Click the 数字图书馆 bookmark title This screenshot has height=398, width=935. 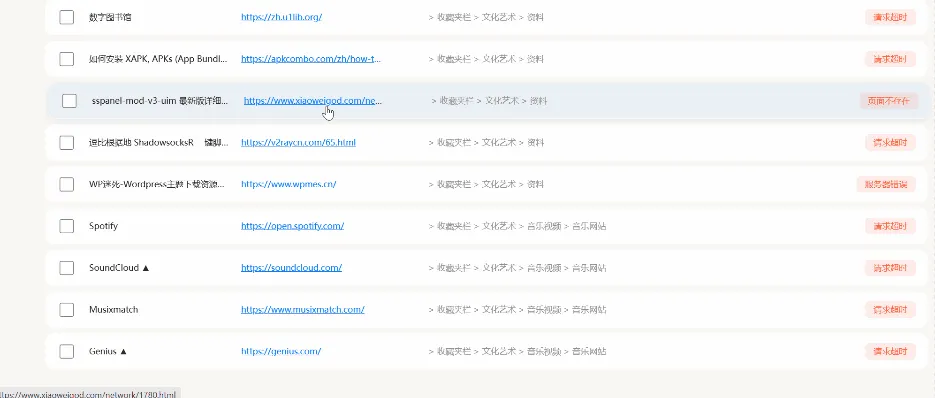click(110, 17)
